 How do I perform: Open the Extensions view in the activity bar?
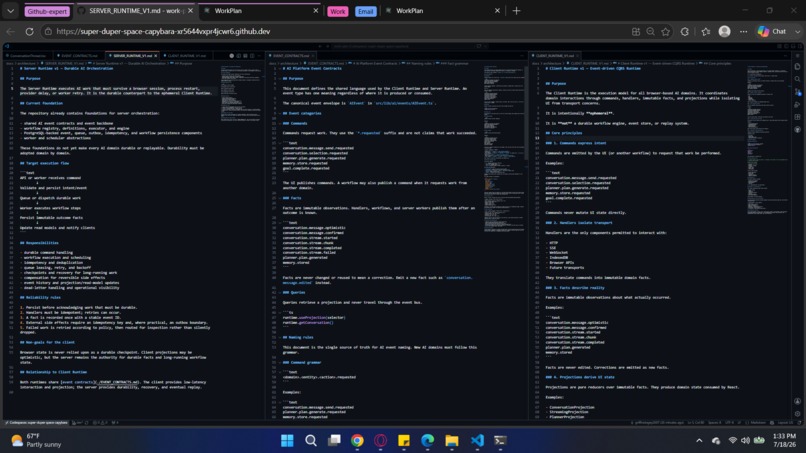coord(797,117)
